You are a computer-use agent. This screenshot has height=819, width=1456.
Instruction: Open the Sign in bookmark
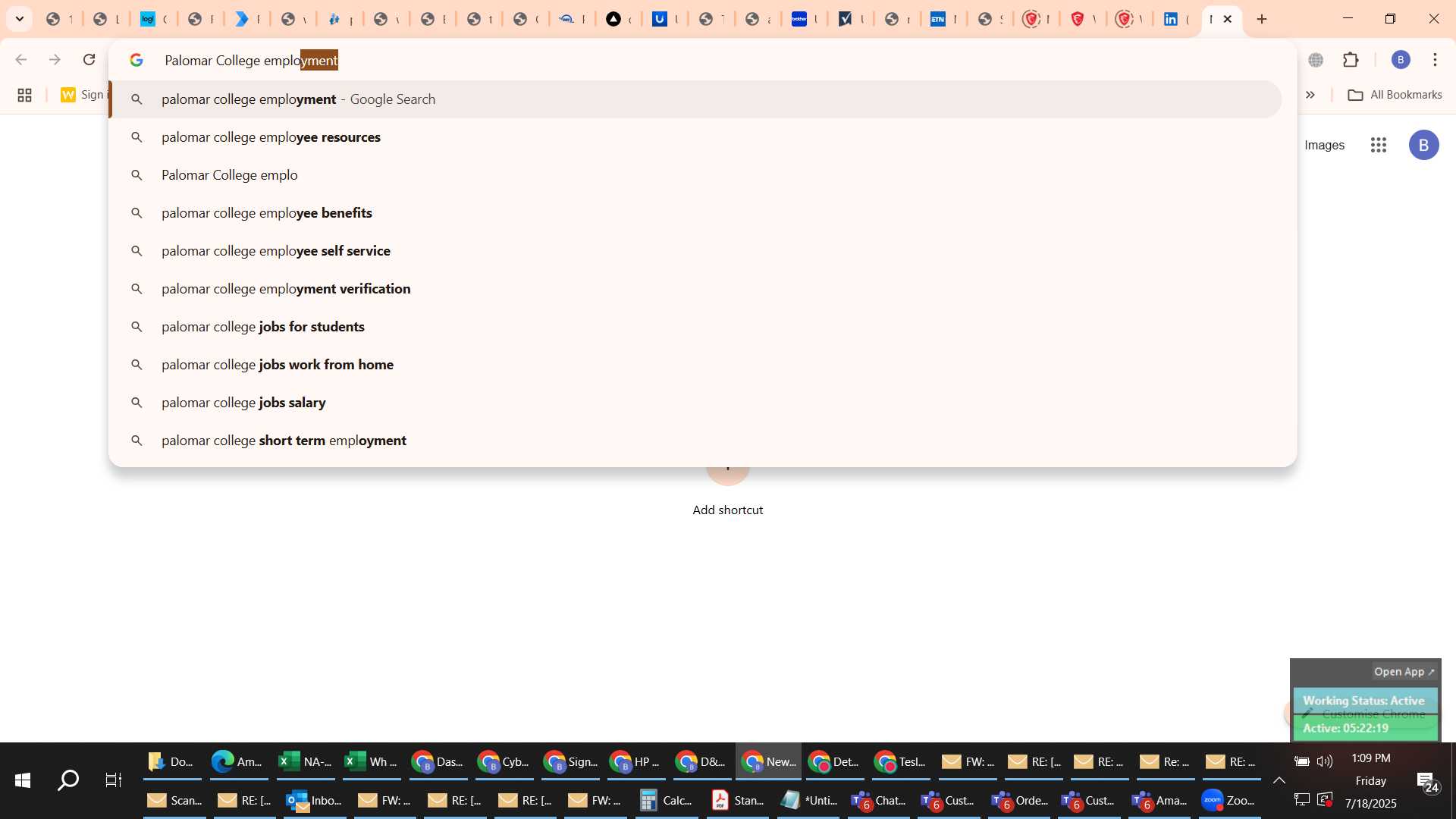[83, 95]
